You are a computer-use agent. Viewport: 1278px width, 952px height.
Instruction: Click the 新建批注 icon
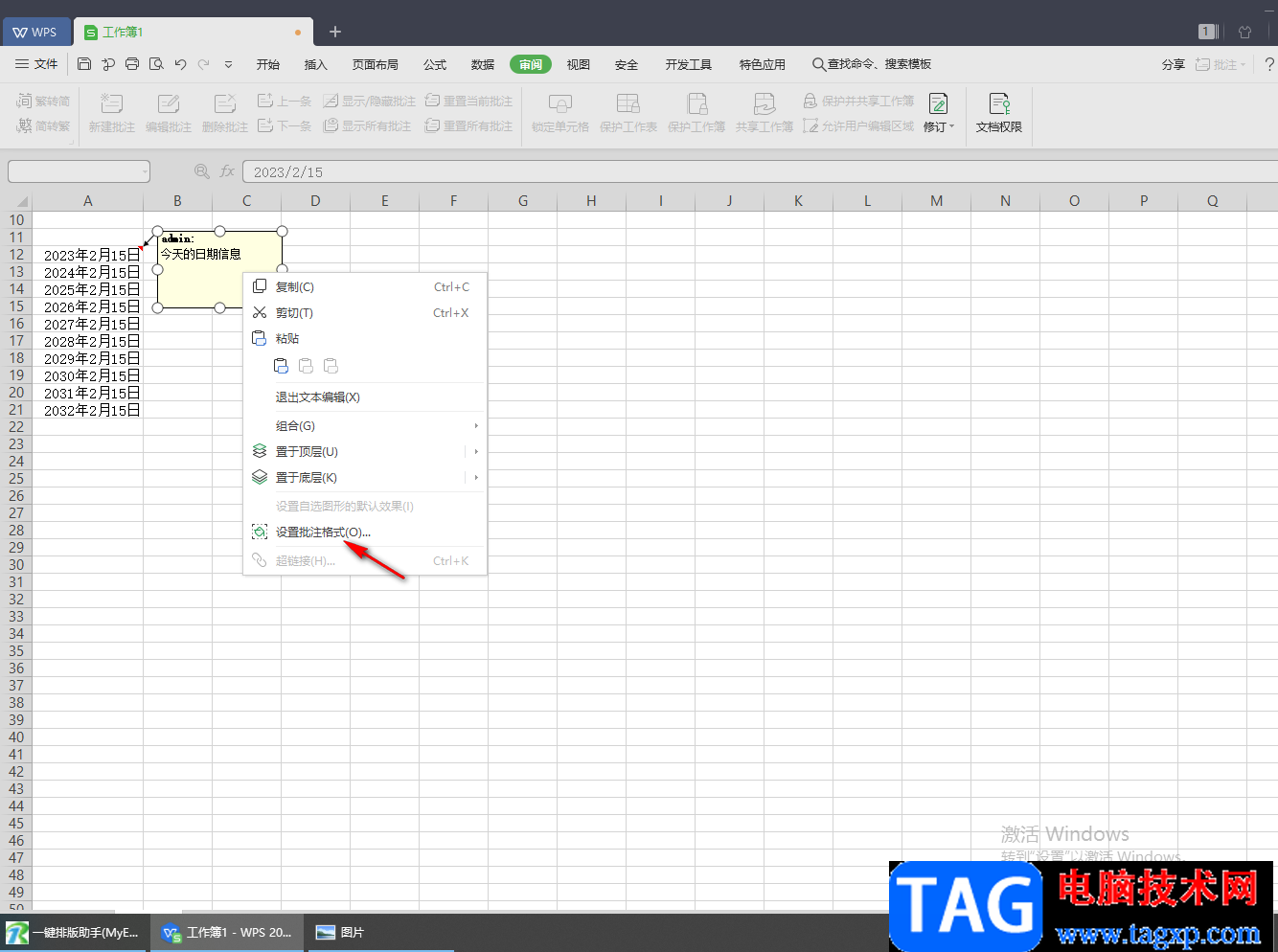(112, 104)
